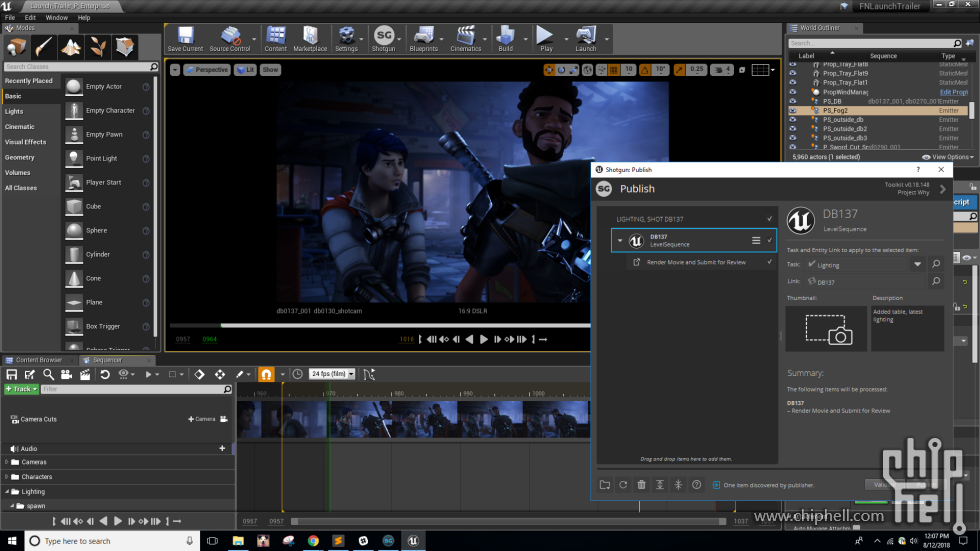Image resolution: width=980 pixels, height=551 pixels.
Task: Toggle visibility of PS_DB in World Outliner
Action: click(793, 101)
